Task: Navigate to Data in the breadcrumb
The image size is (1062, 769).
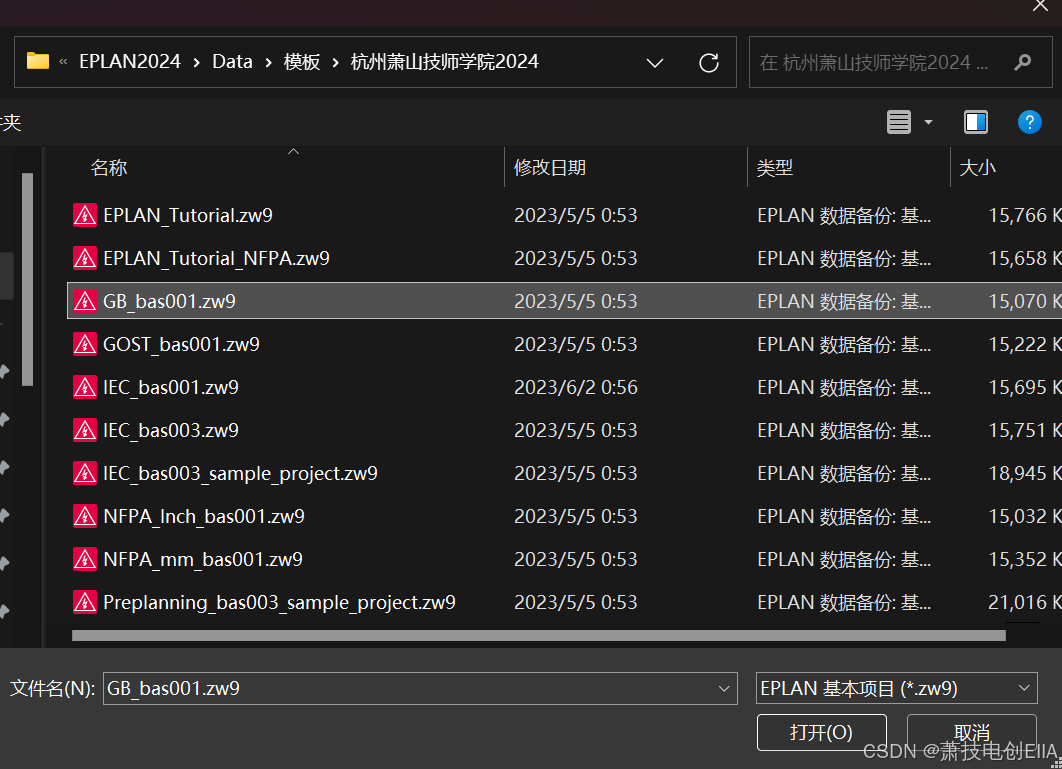Action: (232, 62)
